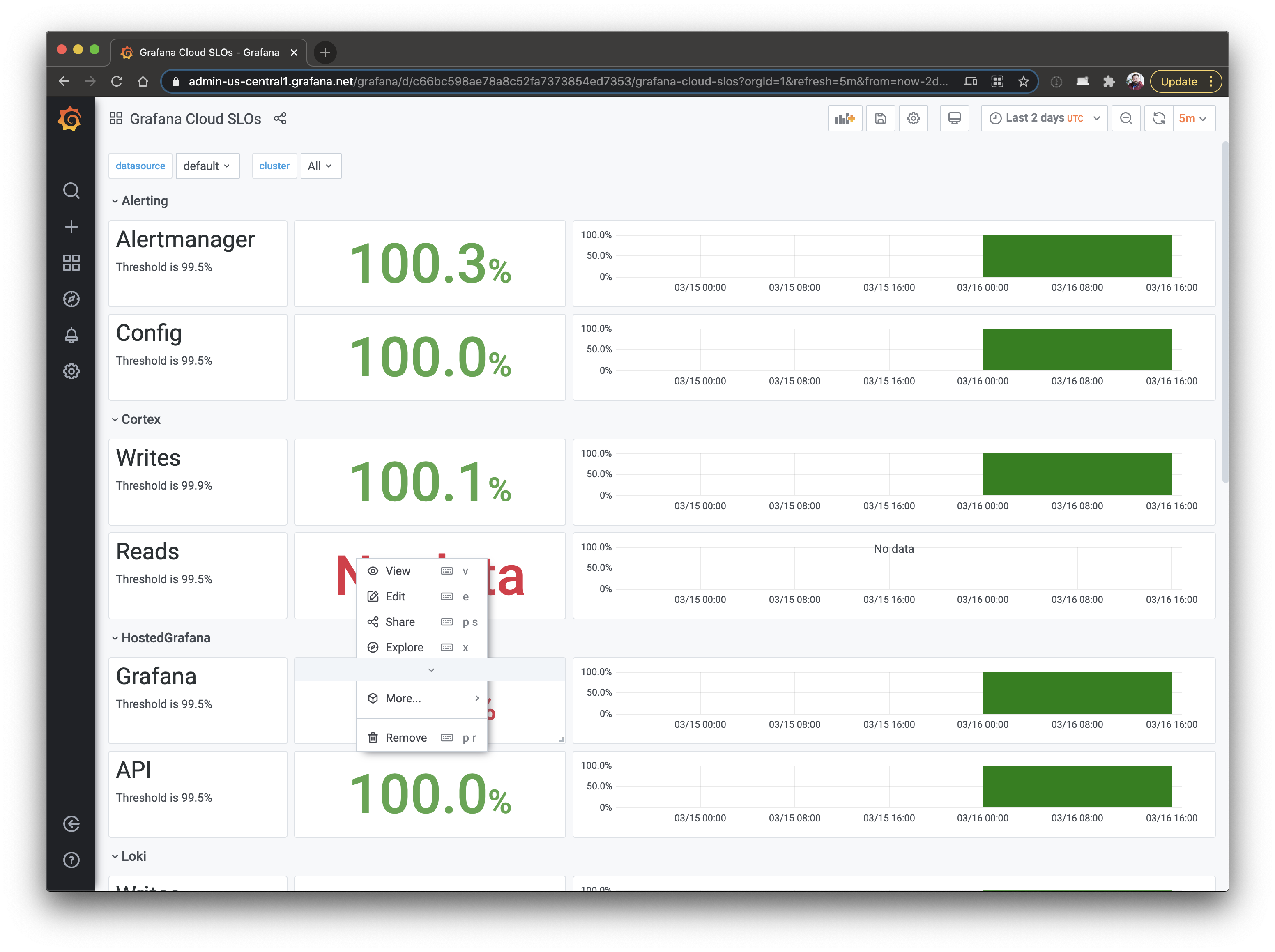Share dashboard icon next to title

280,119
